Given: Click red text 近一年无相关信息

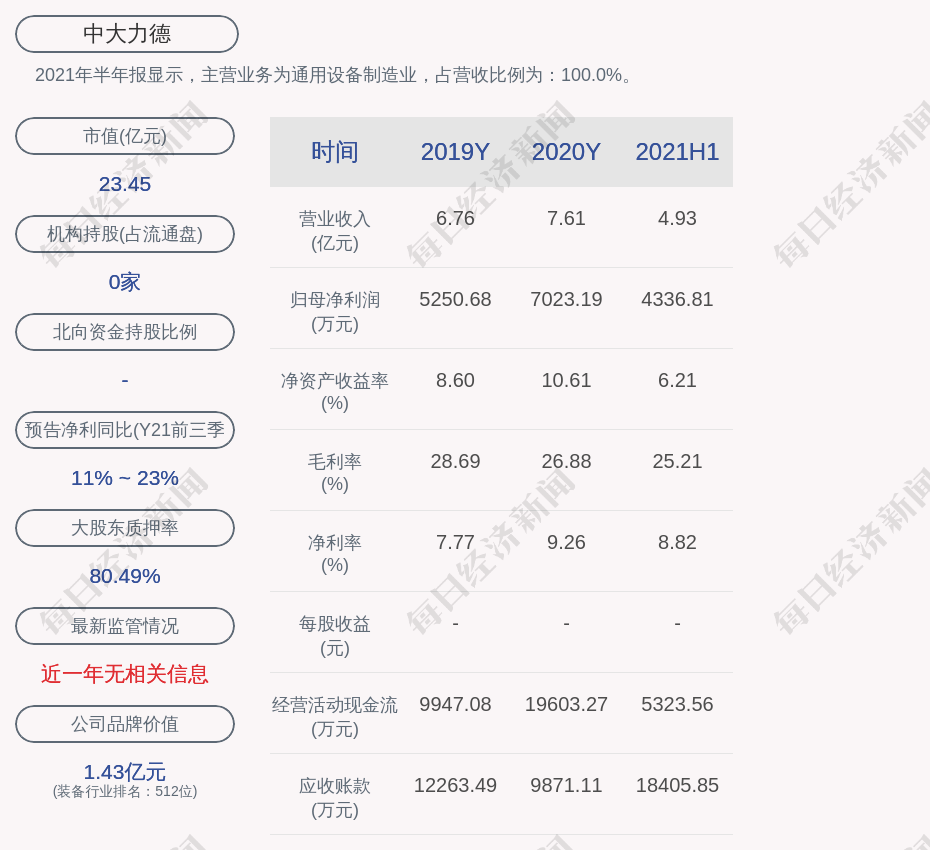Looking at the screenshot, I should pyautogui.click(x=125, y=674).
